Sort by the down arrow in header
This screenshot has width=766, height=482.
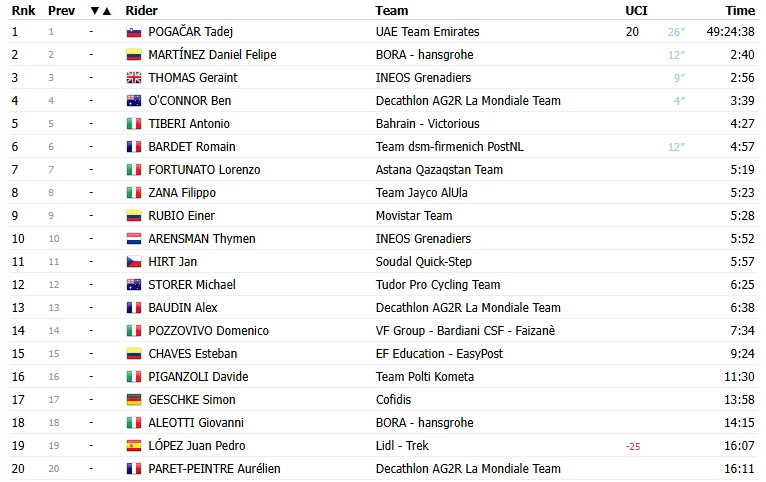pos(95,11)
